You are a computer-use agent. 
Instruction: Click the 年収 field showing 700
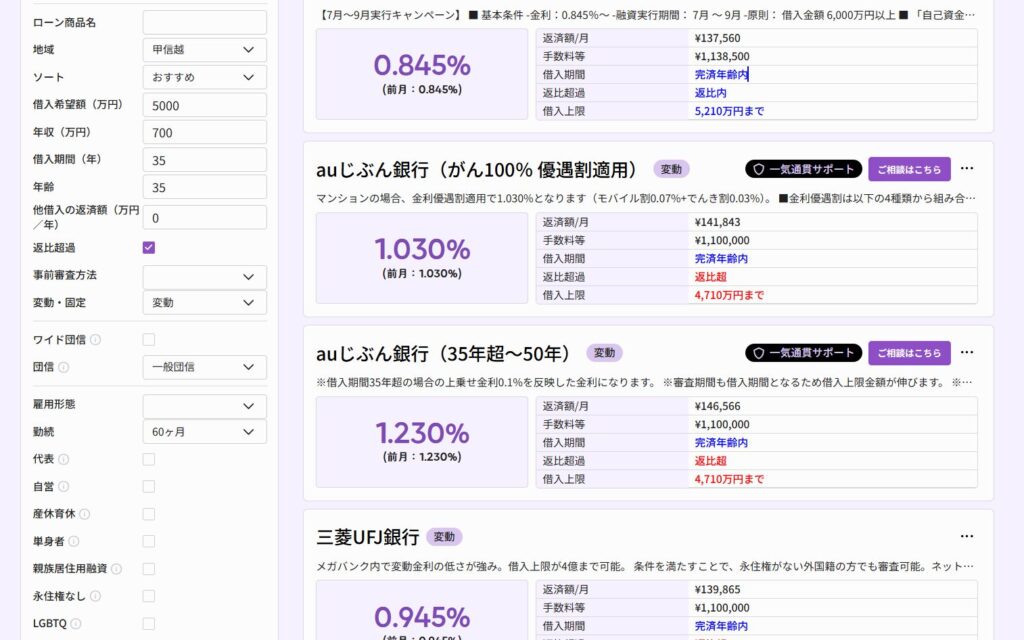click(204, 133)
